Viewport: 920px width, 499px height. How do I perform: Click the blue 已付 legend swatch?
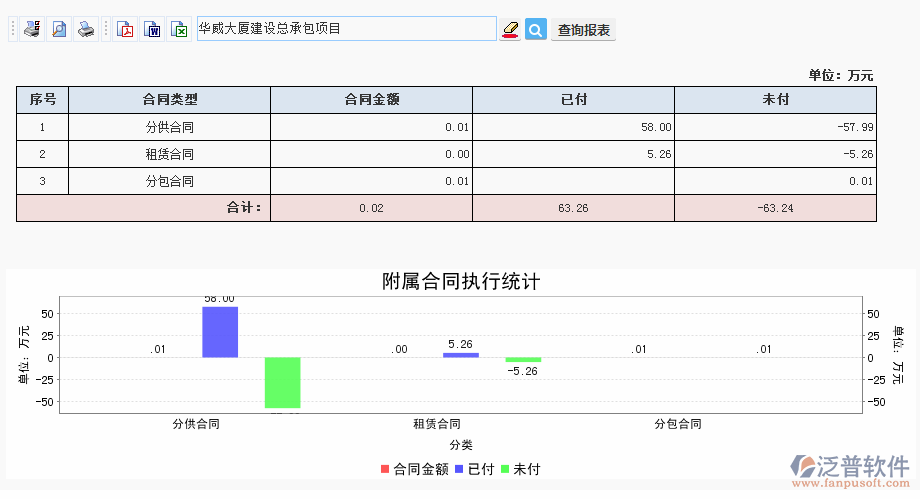click(x=459, y=469)
